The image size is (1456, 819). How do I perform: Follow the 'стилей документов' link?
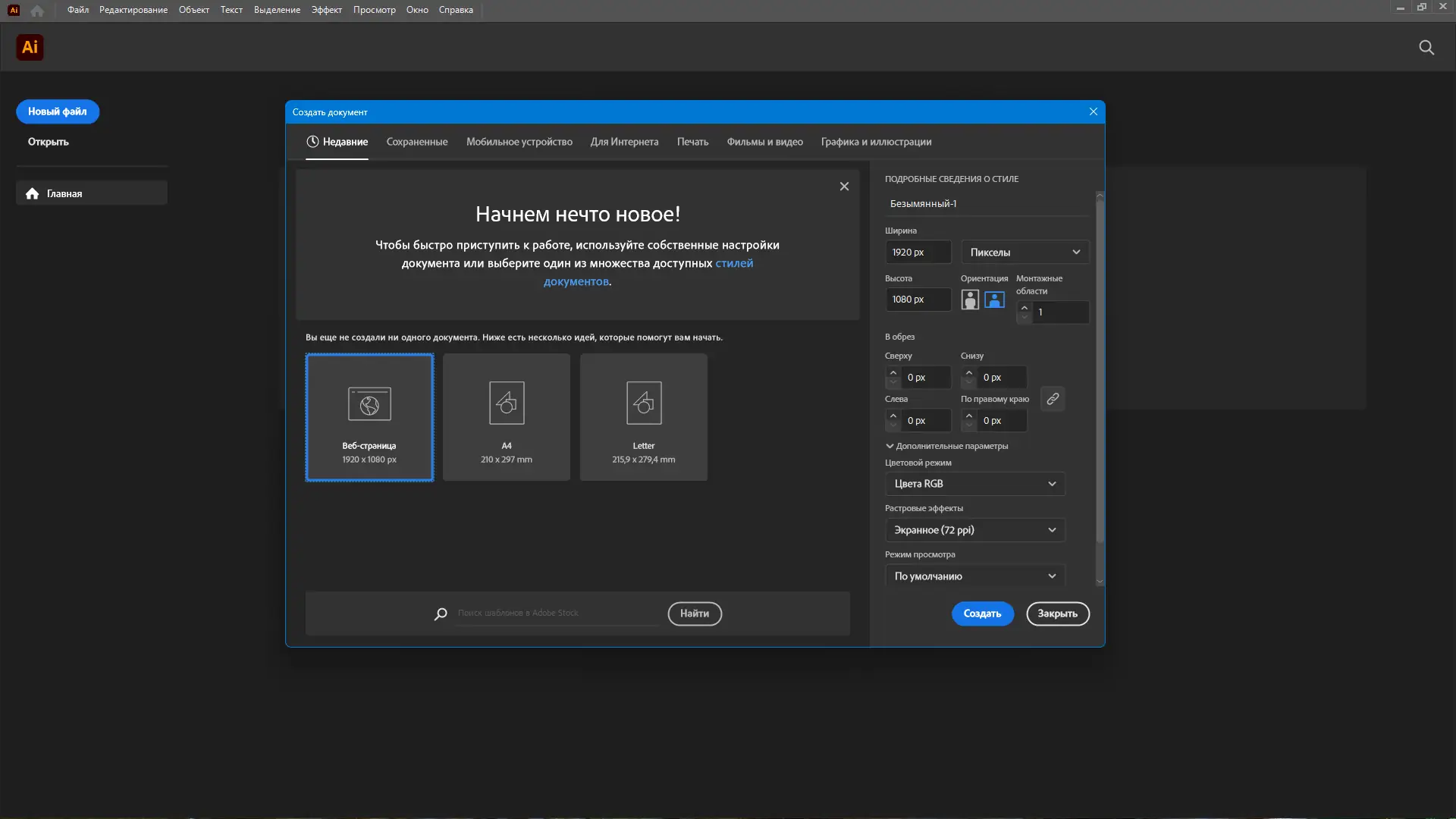pyautogui.click(x=733, y=264)
